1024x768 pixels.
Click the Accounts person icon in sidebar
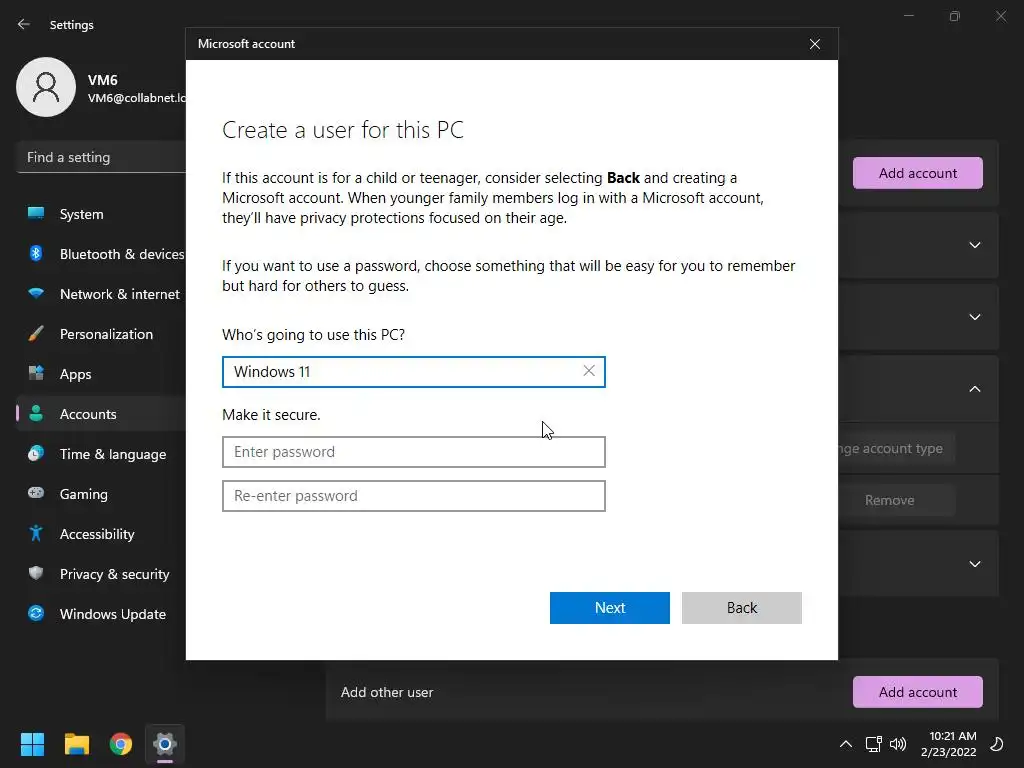[x=36, y=413]
